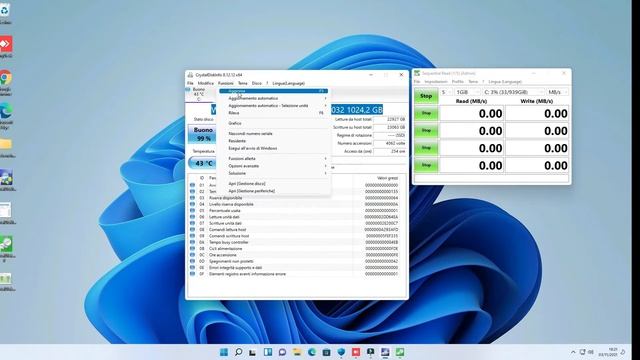
Task: Click the 43 °C temperature button
Action: (203, 163)
